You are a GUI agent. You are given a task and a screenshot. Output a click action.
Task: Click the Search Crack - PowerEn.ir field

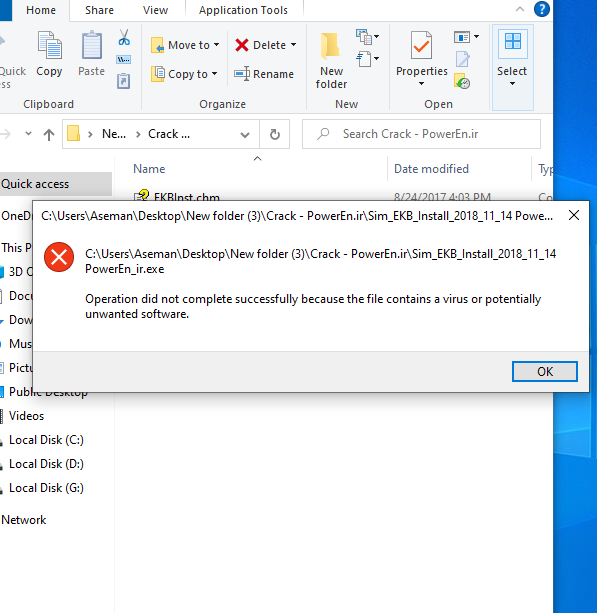click(421, 134)
